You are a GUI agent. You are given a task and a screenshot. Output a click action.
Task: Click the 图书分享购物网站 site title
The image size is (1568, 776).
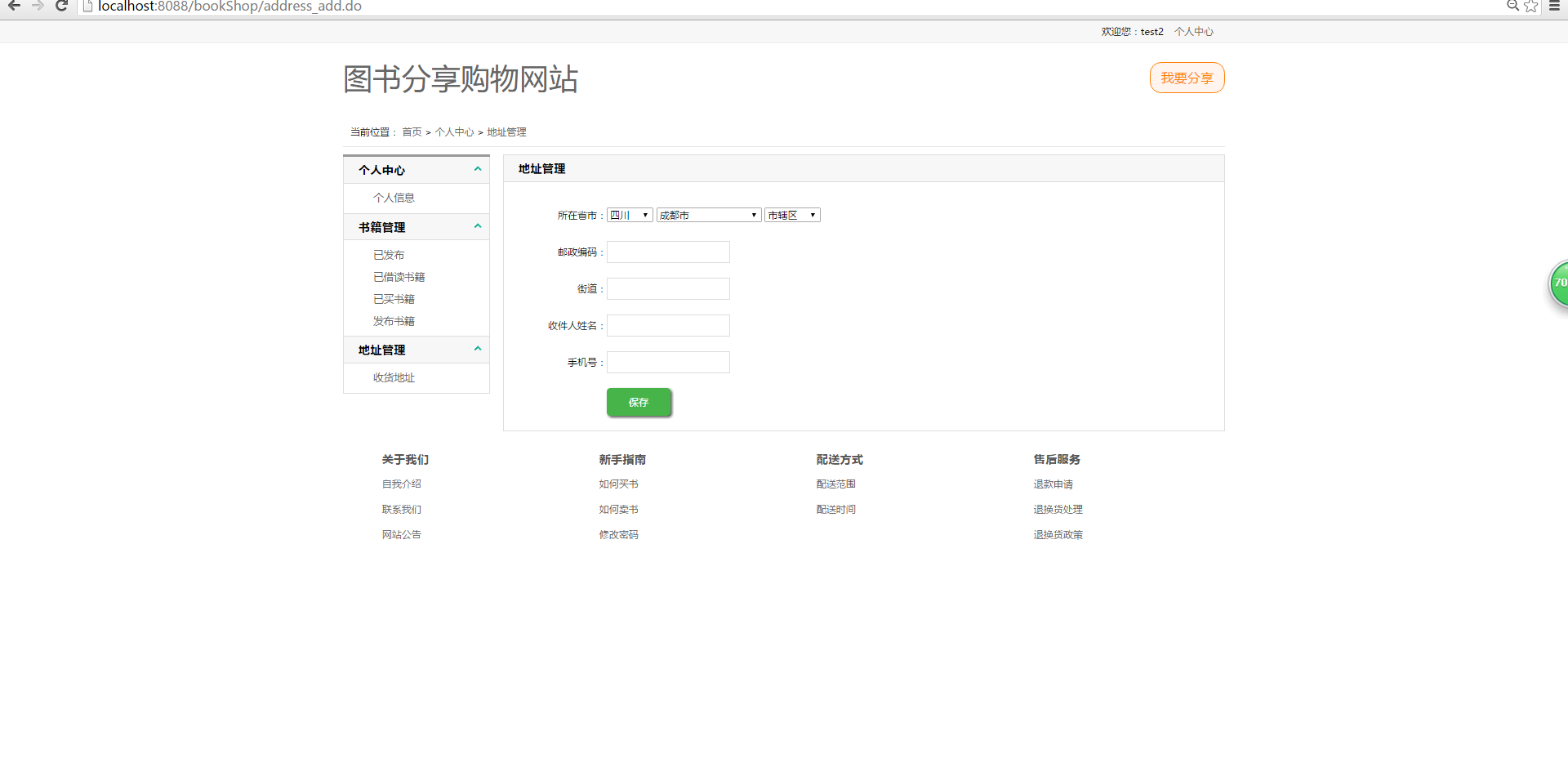point(461,79)
